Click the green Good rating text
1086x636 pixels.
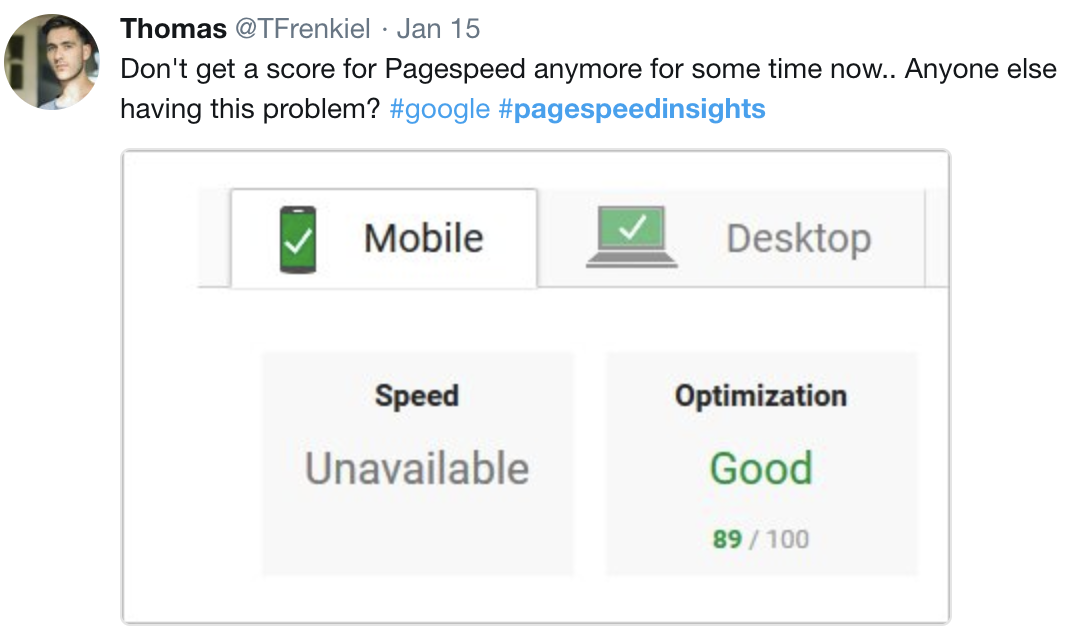click(x=760, y=468)
